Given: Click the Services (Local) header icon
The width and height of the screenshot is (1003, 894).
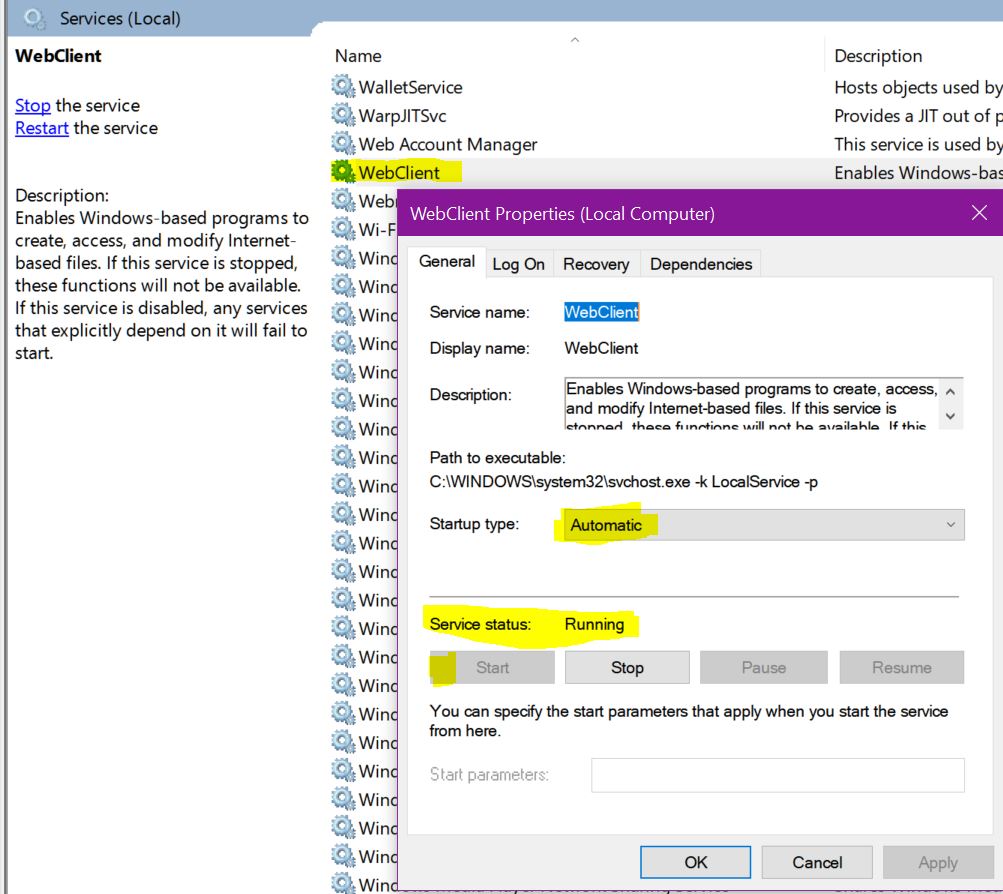Looking at the screenshot, I should pos(34,19).
